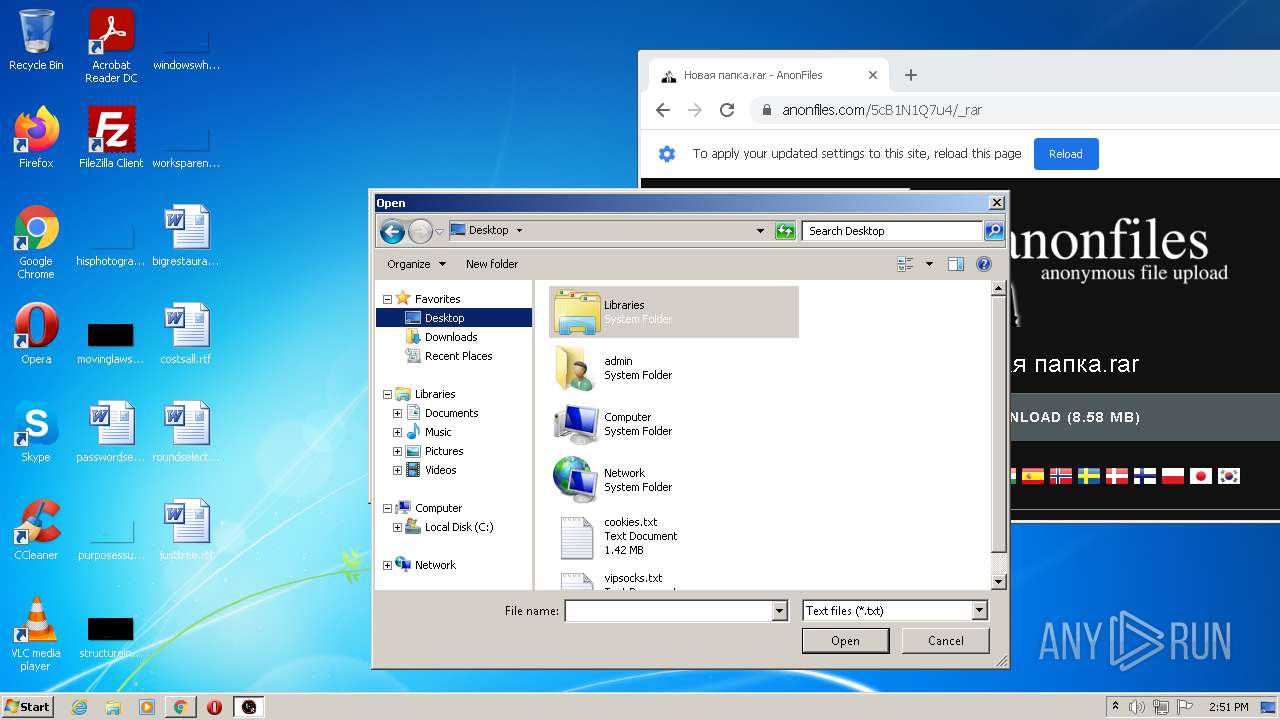
Task: Click the AnonFiles Chrome tab
Action: [768, 75]
